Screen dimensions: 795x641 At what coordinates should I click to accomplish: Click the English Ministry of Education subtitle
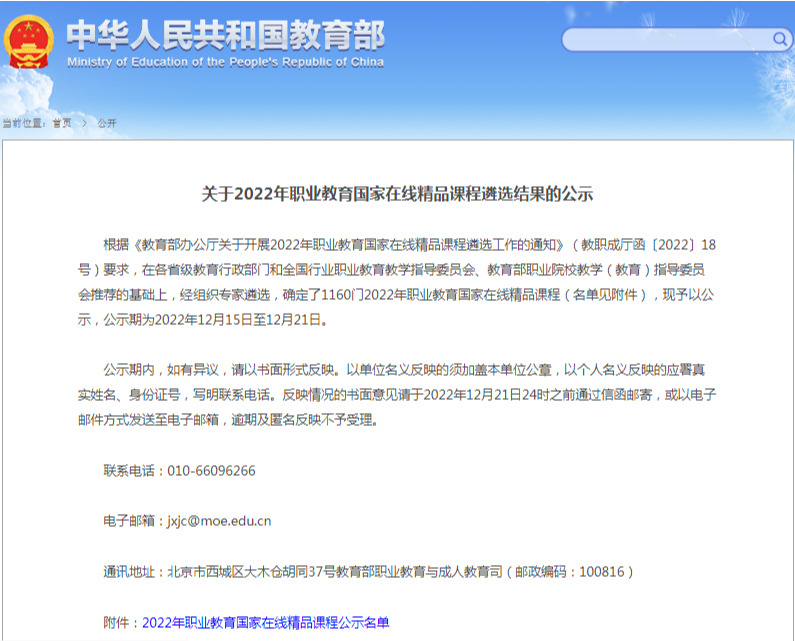pyautogui.click(x=225, y=62)
